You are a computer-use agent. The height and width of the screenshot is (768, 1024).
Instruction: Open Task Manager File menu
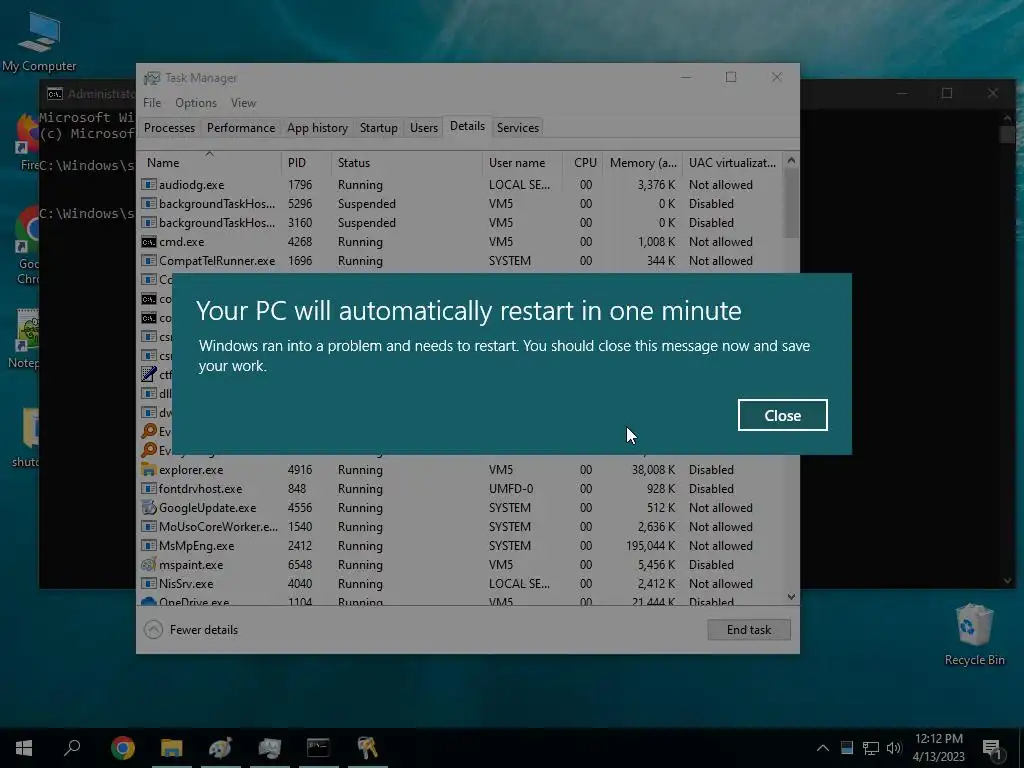(152, 103)
